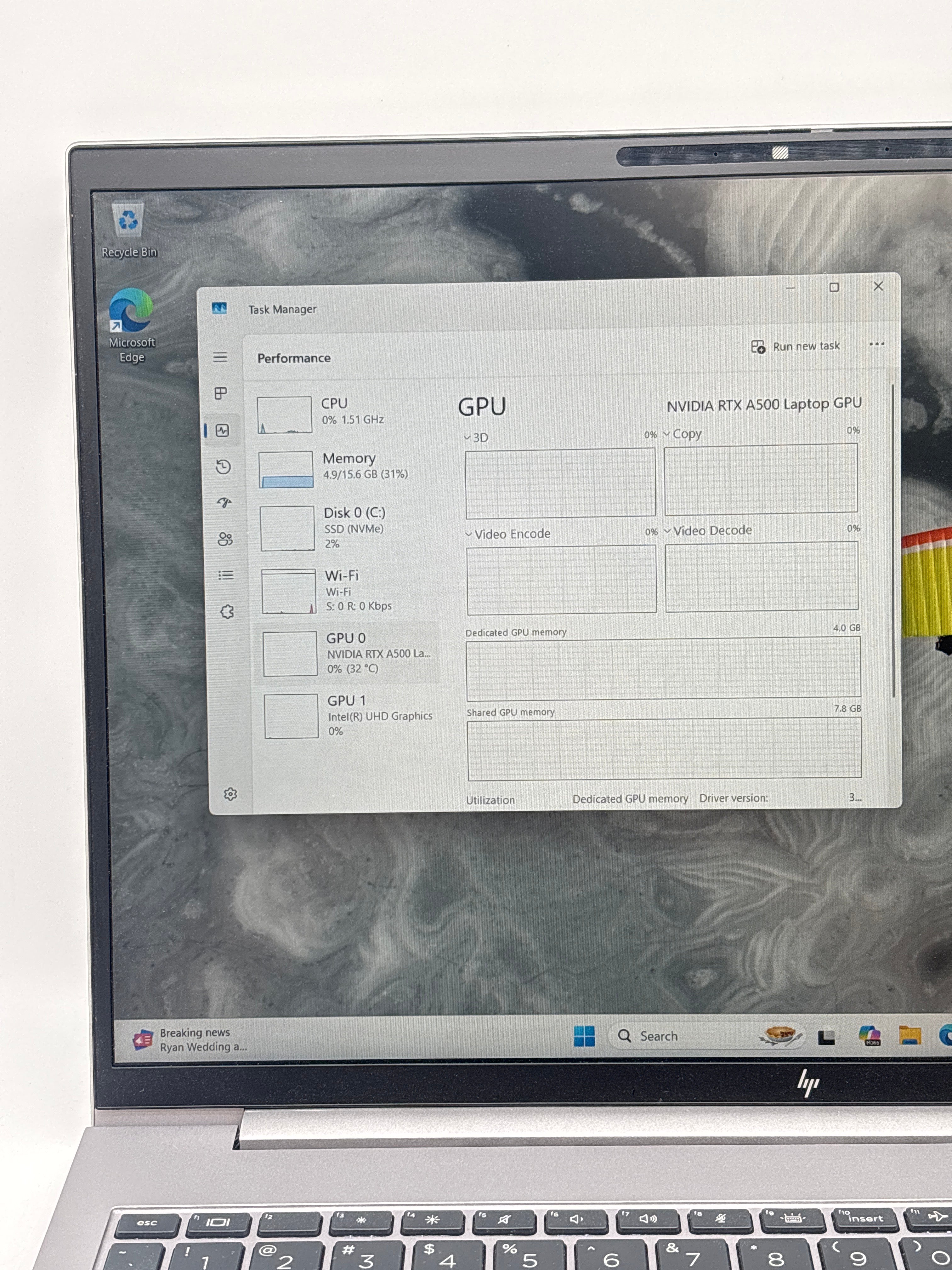Open the Copy engine dropdown
Image resolution: width=952 pixels, height=1270 pixels.
[x=683, y=434]
